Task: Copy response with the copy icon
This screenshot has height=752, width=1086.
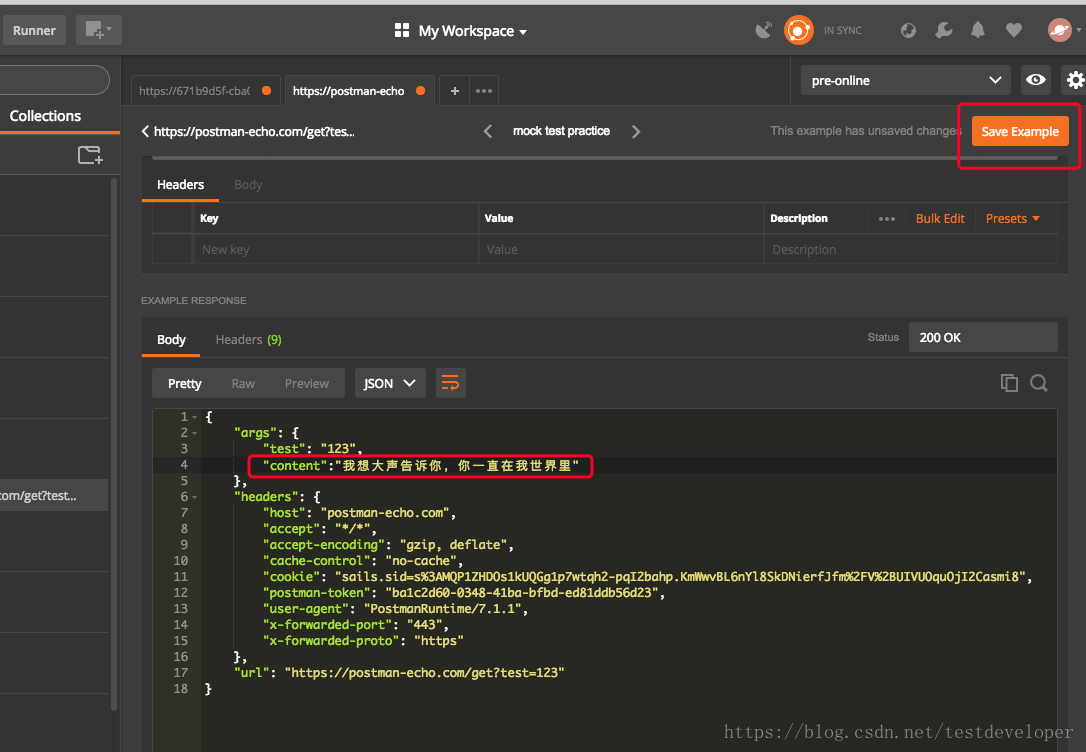Action: tap(1009, 383)
